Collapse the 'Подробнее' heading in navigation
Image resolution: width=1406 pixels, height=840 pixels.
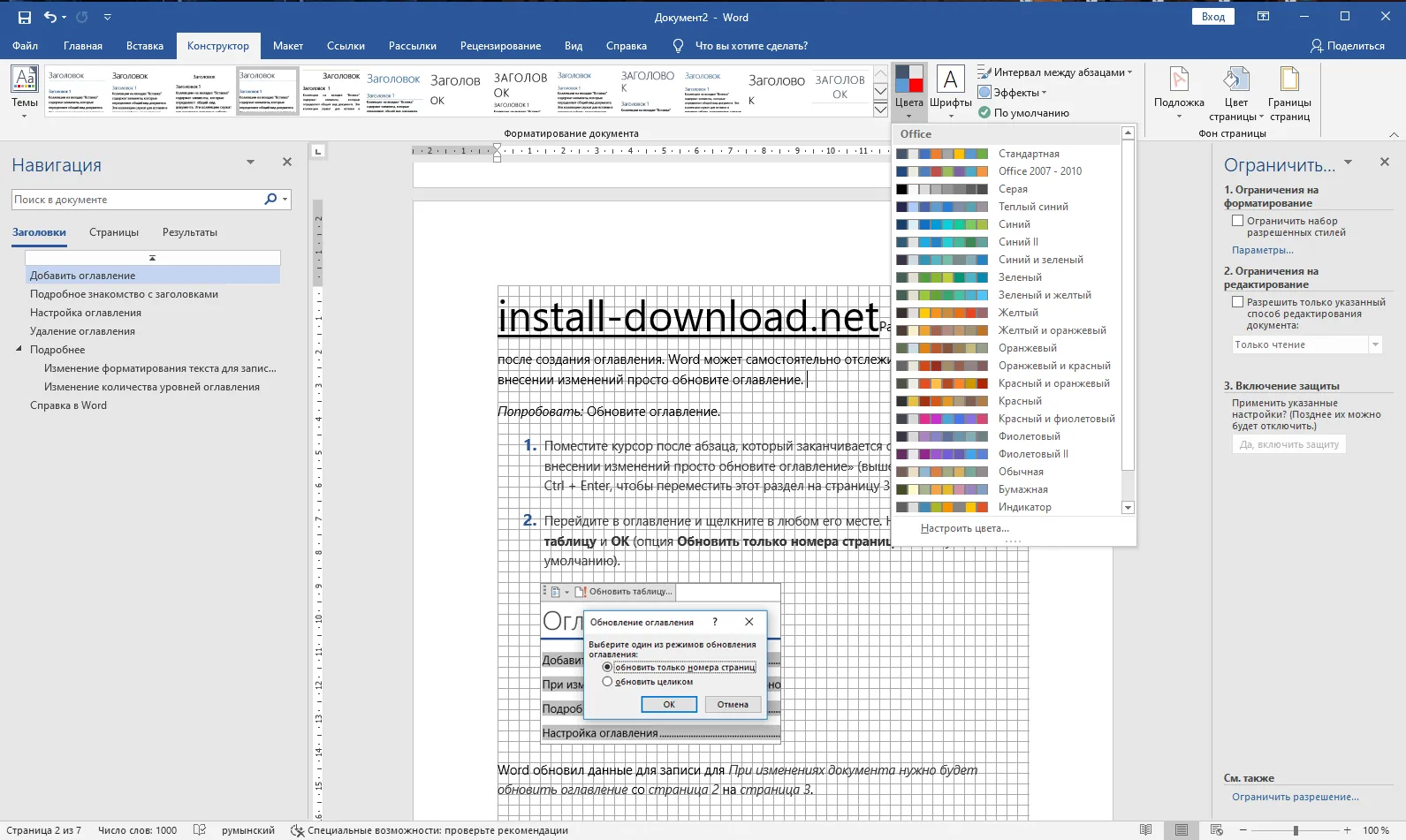coord(19,350)
